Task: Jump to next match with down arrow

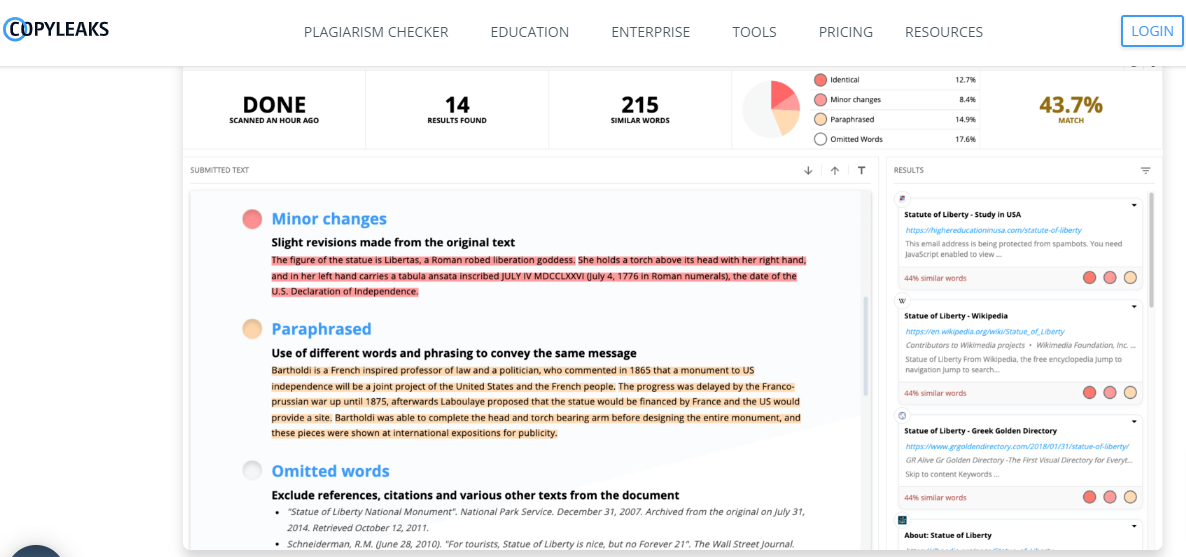Action: [808, 170]
